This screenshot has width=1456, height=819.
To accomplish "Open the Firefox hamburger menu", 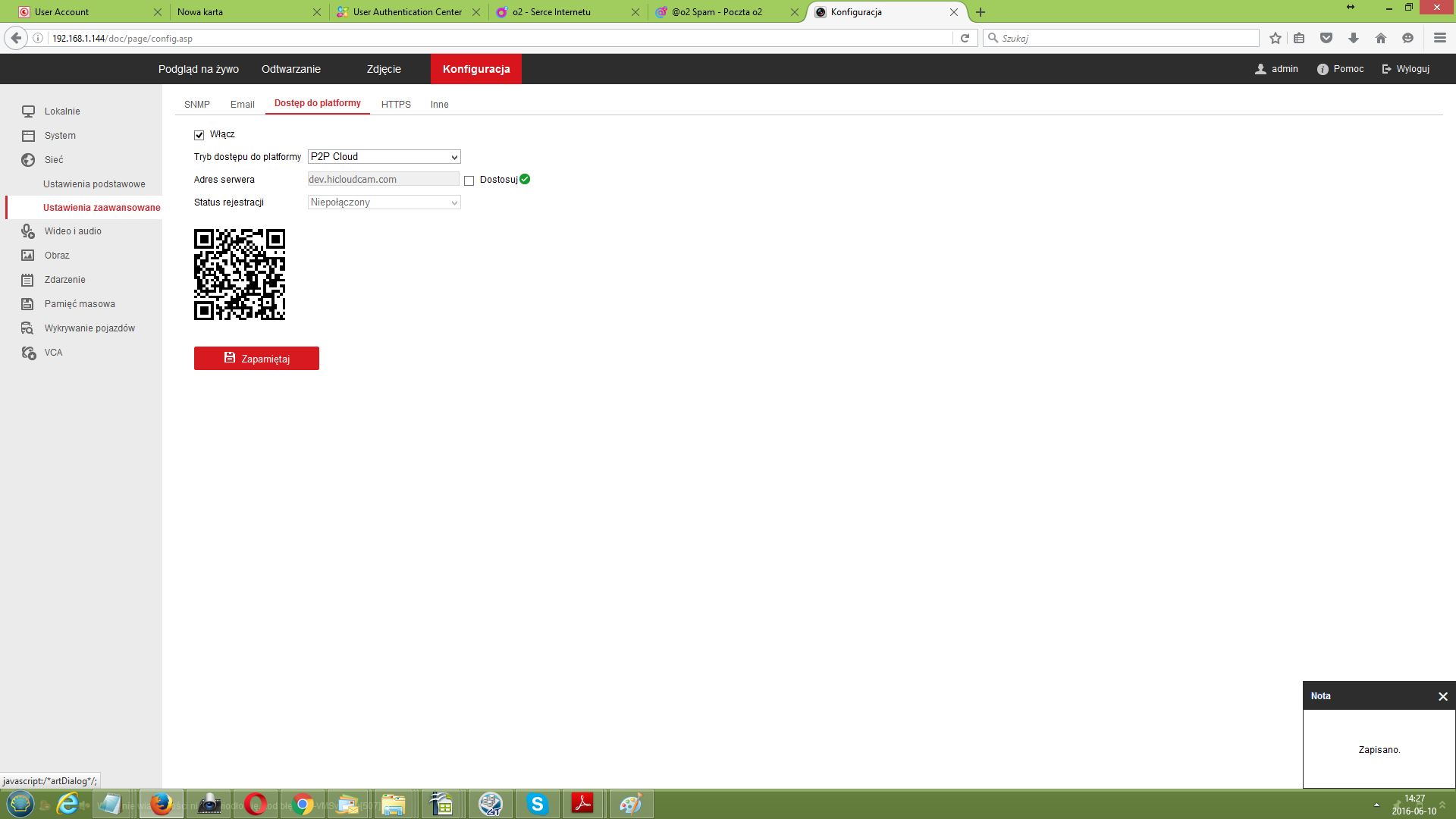I will (1440, 38).
